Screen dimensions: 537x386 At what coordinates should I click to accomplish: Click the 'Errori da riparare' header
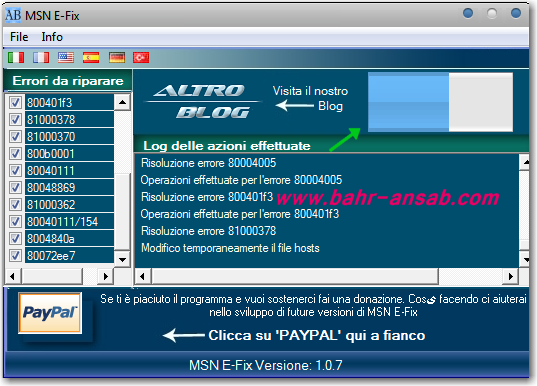click(x=68, y=81)
